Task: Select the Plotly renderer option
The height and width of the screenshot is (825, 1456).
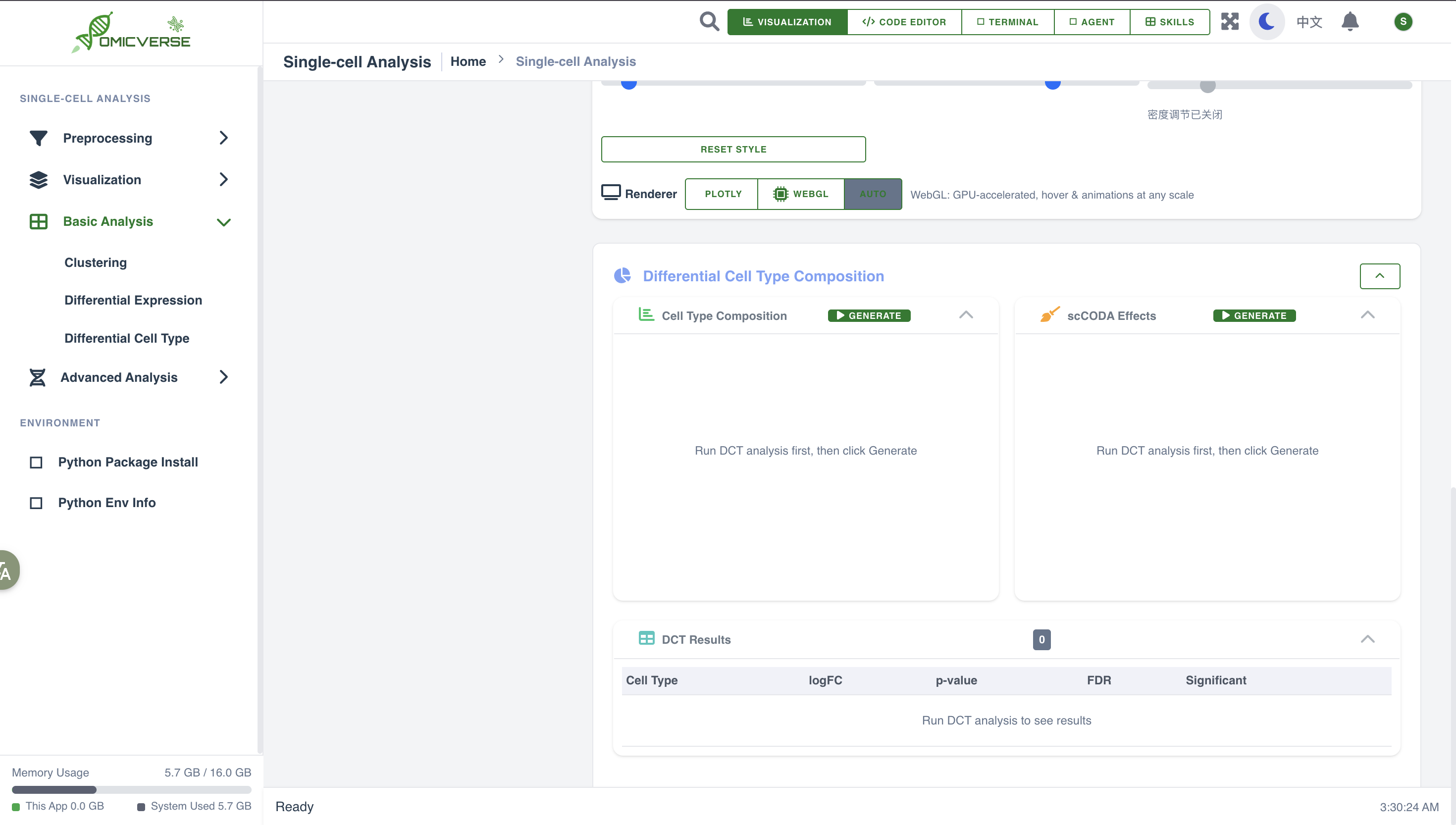Action: pos(723,194)
